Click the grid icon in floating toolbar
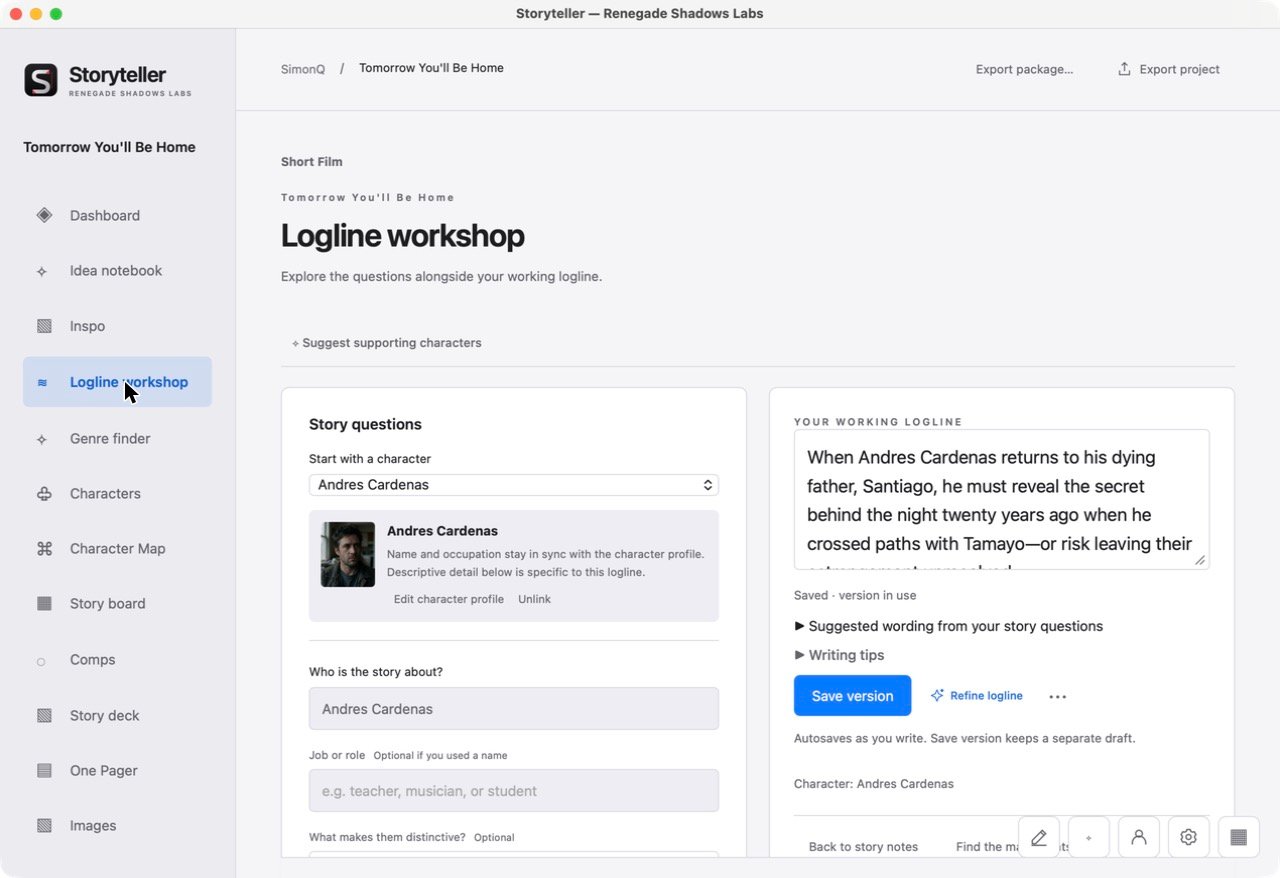This screenshot has width=1280, height=878. (1239, 837)
